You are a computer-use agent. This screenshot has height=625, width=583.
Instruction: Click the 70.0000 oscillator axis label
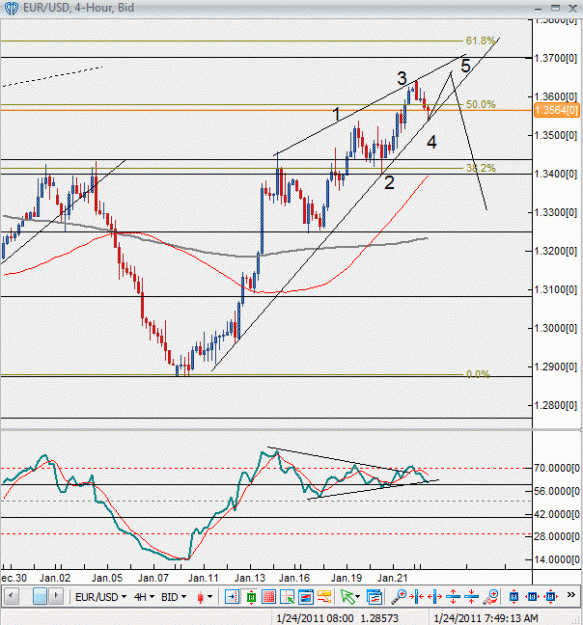coord(557,468)
